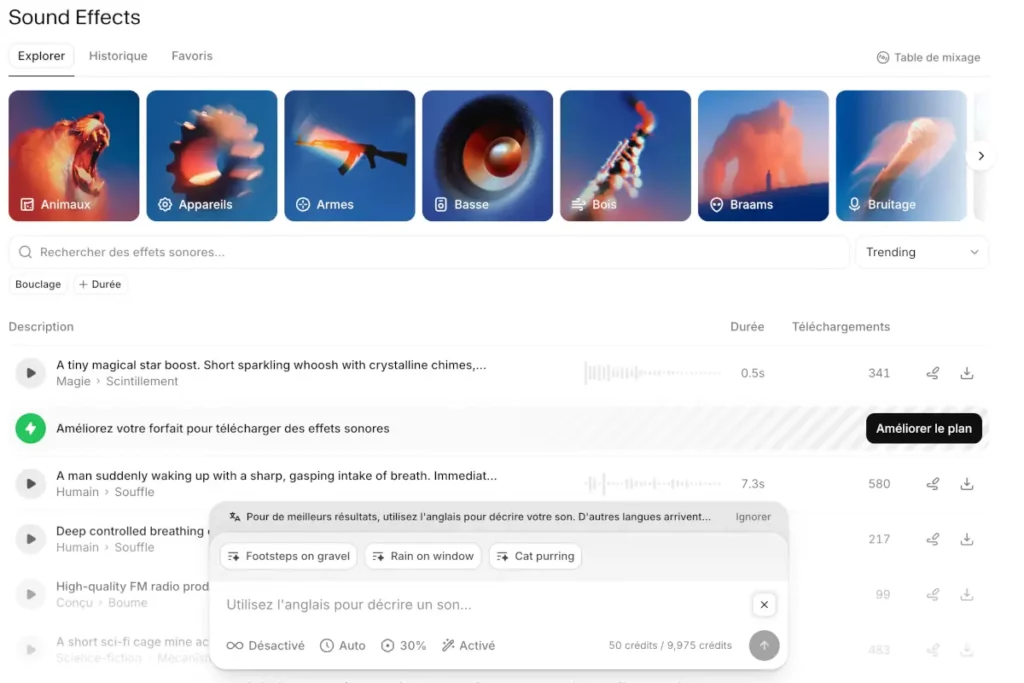Expand the Durée filter
This screenshot has width=1024, height=683.
pos(100,284)
